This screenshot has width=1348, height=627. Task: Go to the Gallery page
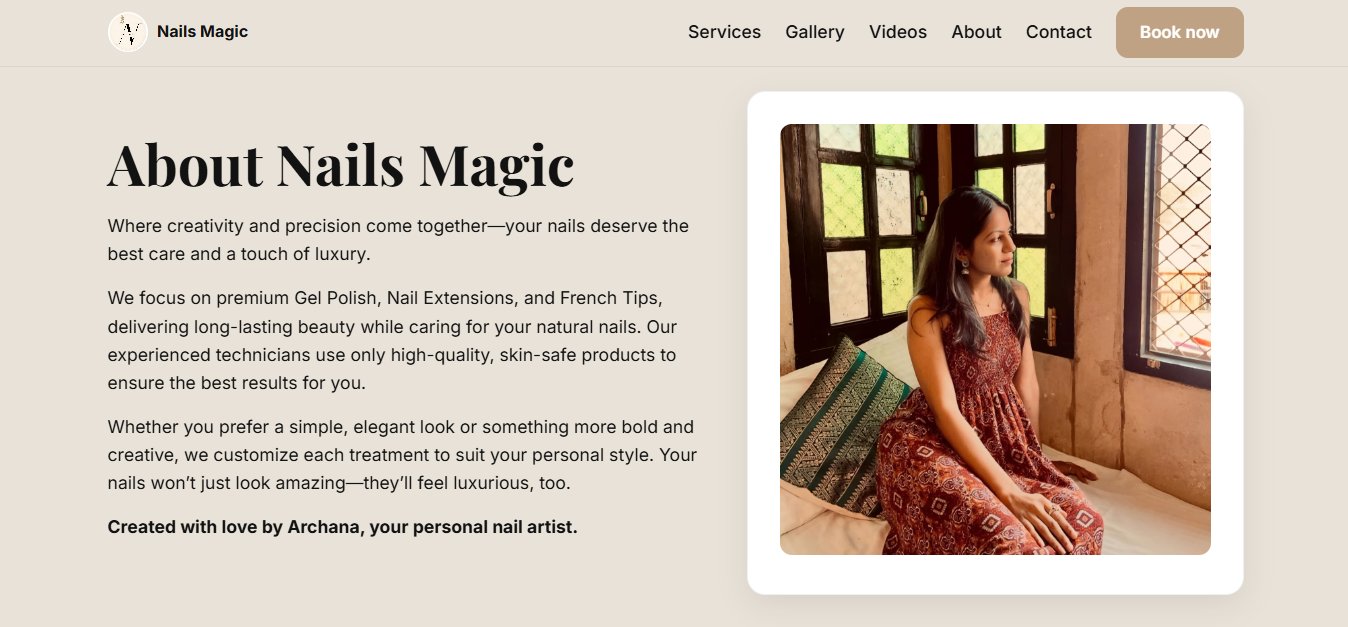(x=814, y=32)
